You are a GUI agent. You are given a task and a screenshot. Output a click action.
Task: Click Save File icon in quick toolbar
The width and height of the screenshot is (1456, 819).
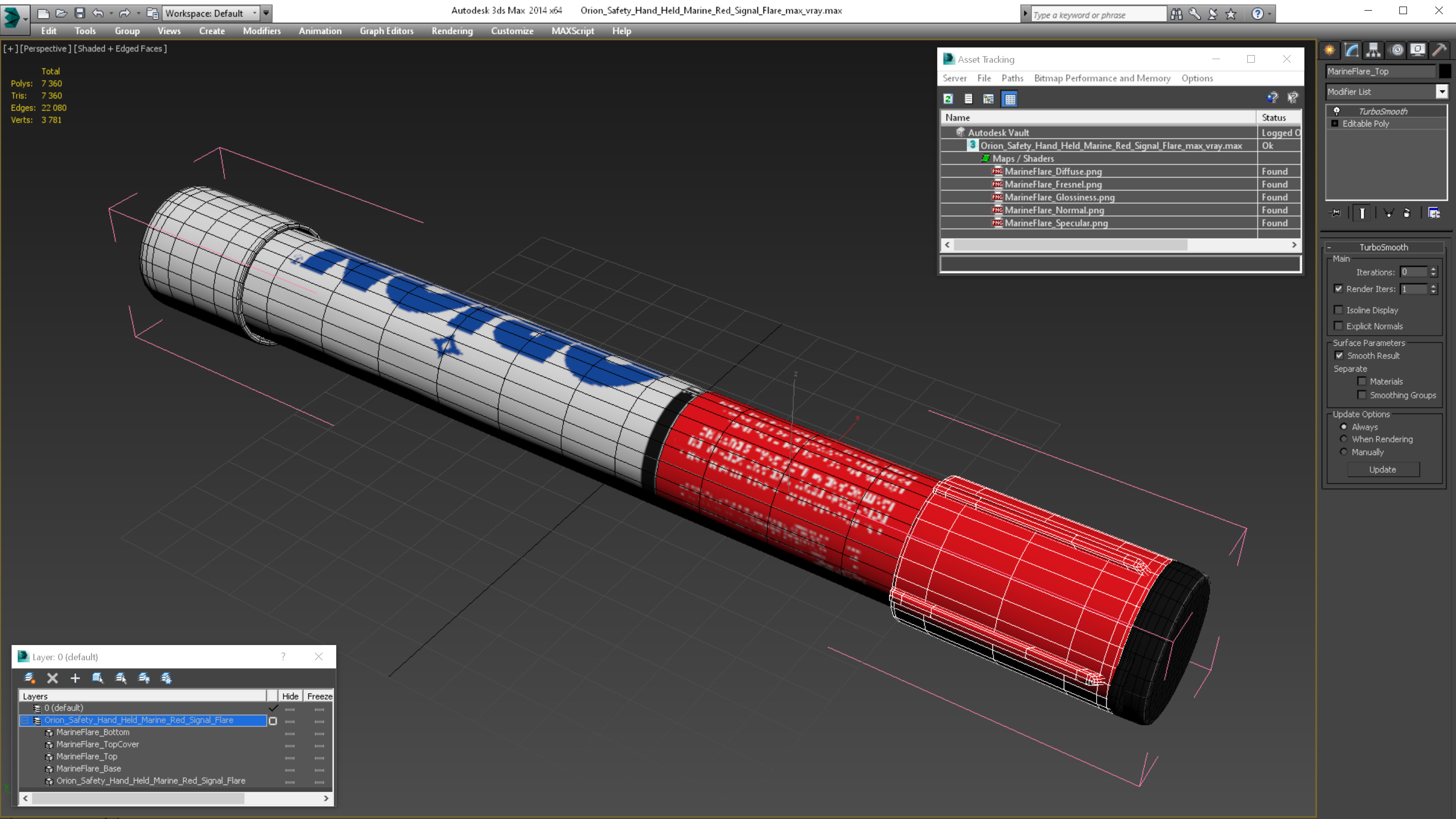(80, 13)
